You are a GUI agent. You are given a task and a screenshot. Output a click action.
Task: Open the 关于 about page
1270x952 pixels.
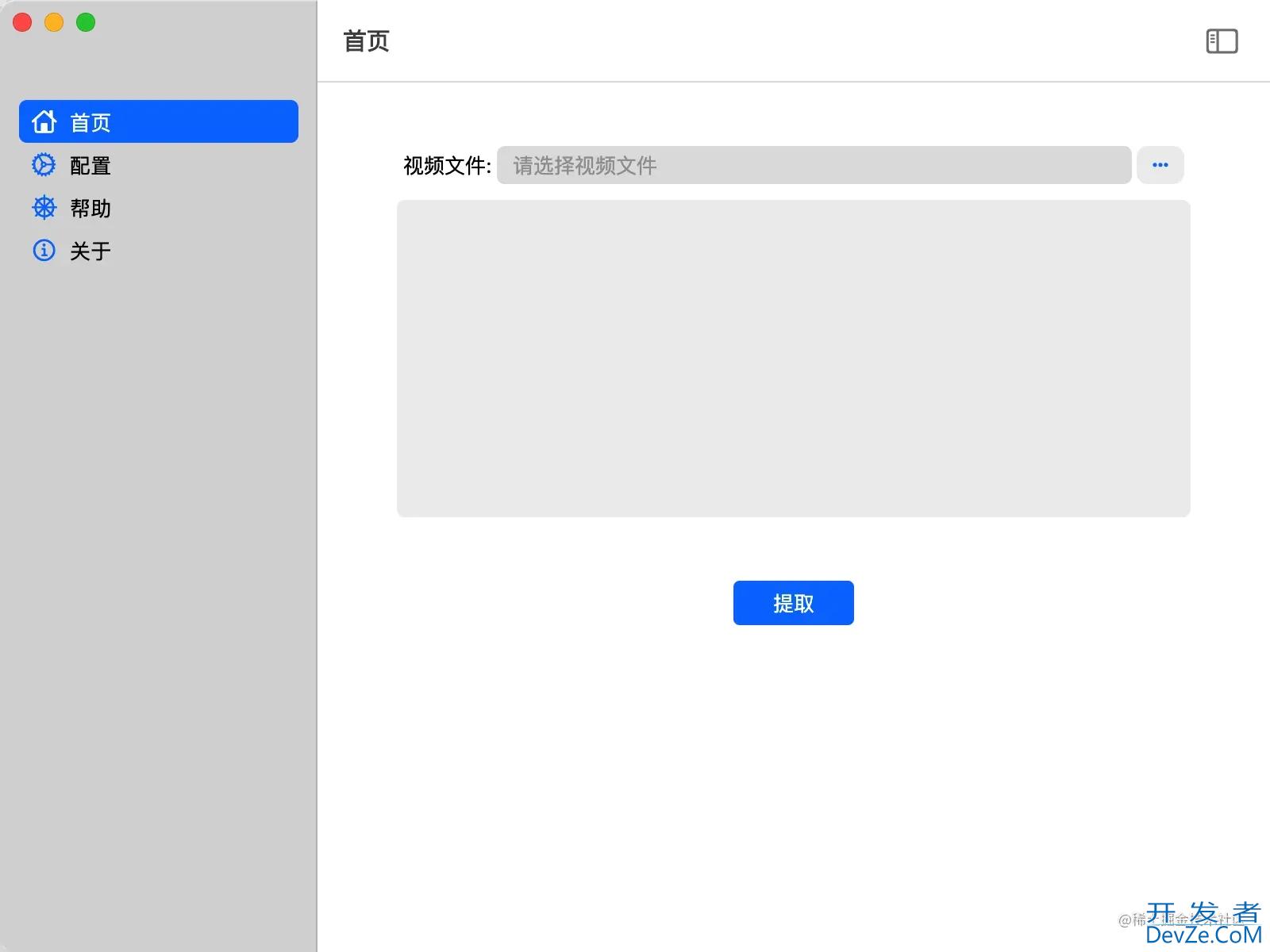tap(159, 251)
